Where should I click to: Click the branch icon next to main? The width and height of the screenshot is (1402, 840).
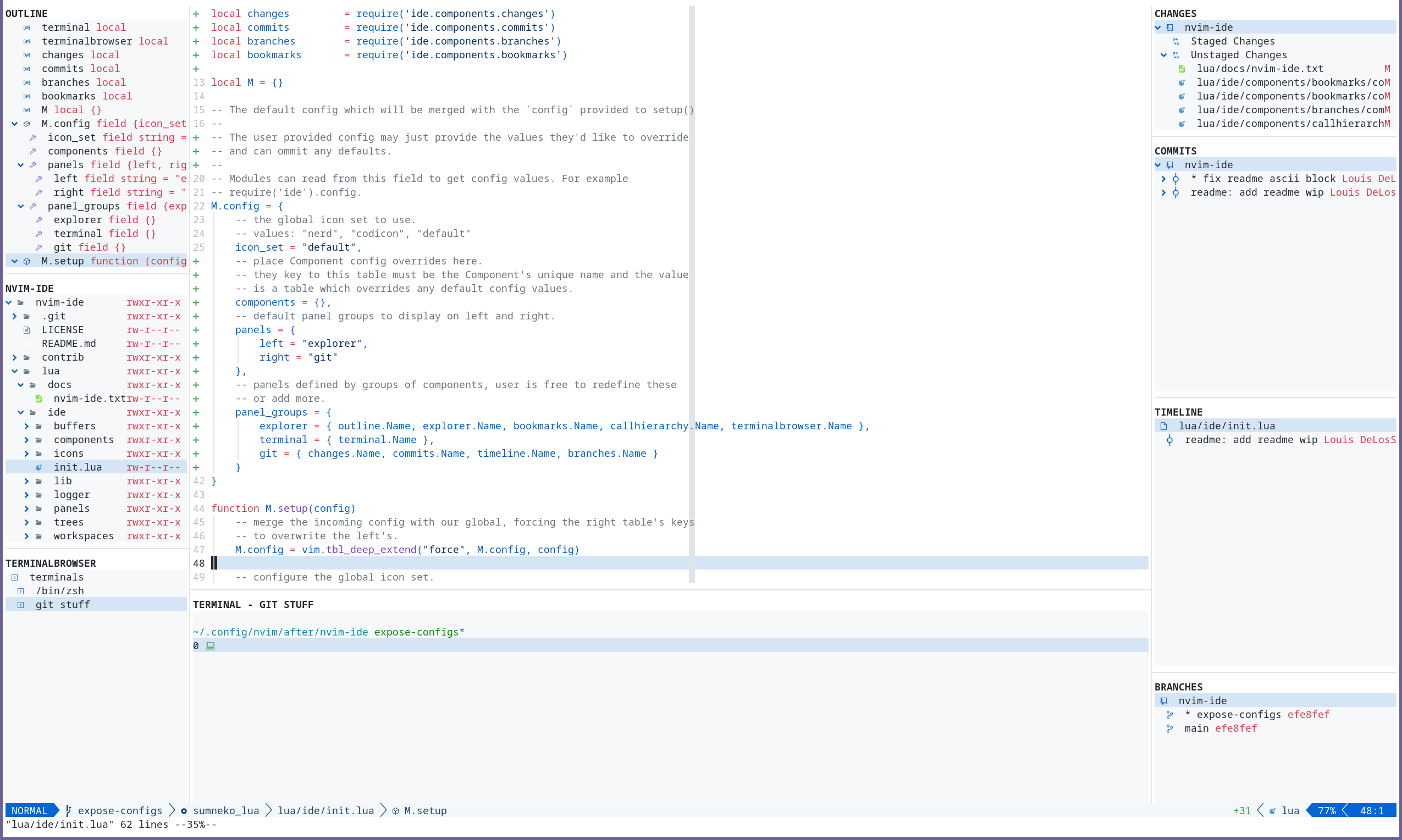(x=1169, y=728)
